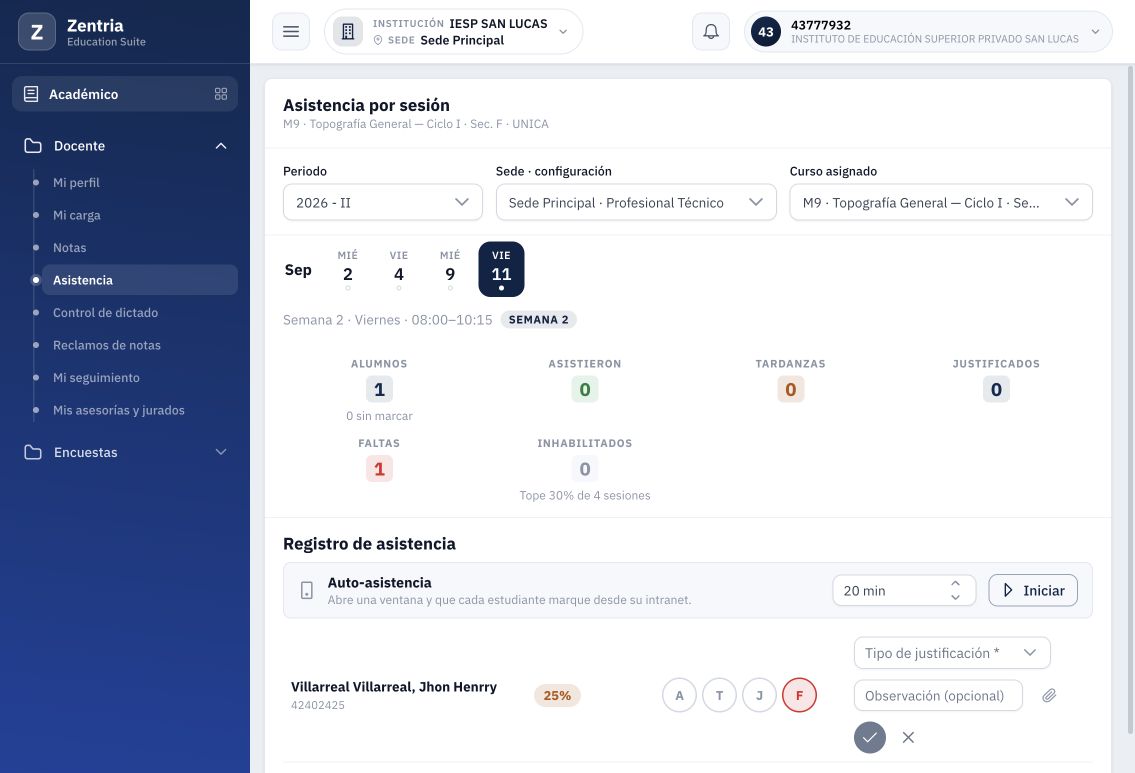Expand the Encuestas section chevron

[x=221, y=452]
